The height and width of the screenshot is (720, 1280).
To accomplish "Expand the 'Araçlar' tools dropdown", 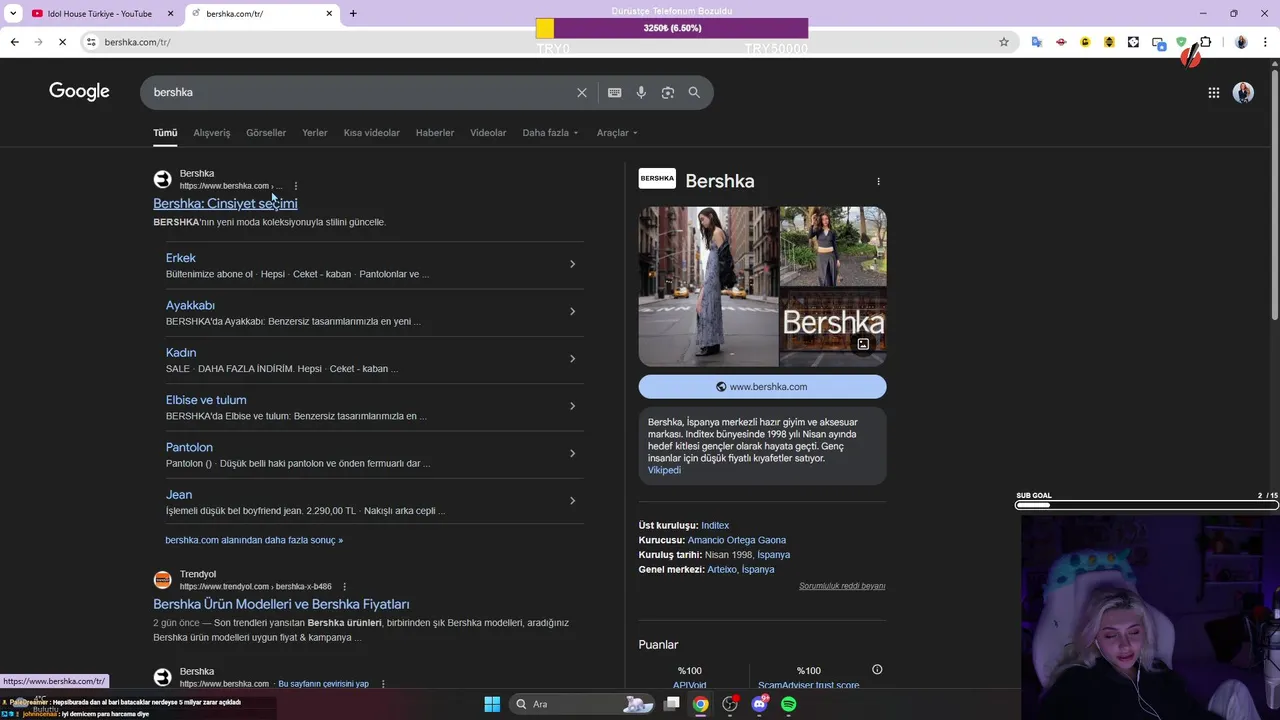I will [x=617, y=133].
